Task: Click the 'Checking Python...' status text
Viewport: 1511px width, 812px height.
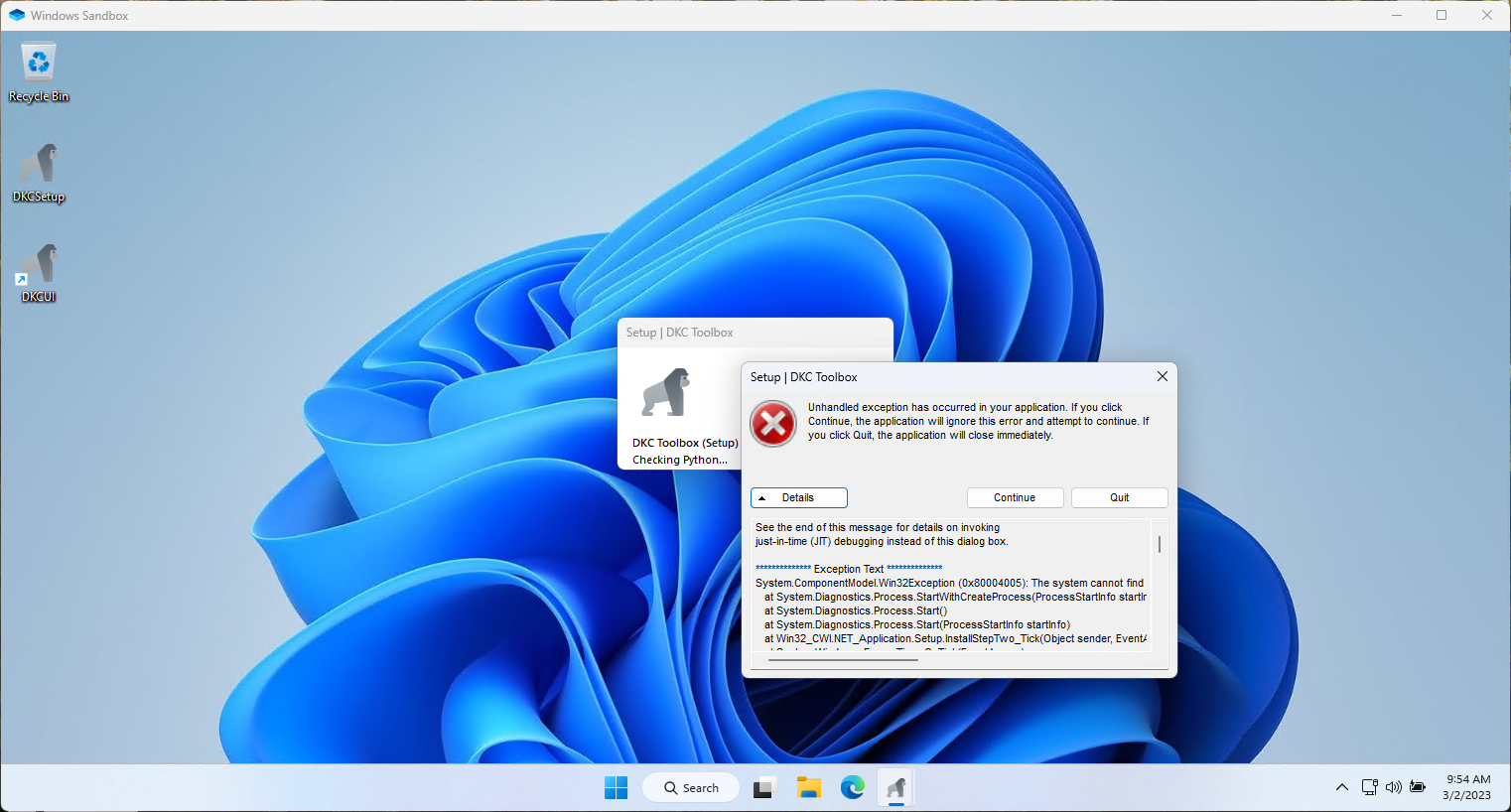Action: 680,460
